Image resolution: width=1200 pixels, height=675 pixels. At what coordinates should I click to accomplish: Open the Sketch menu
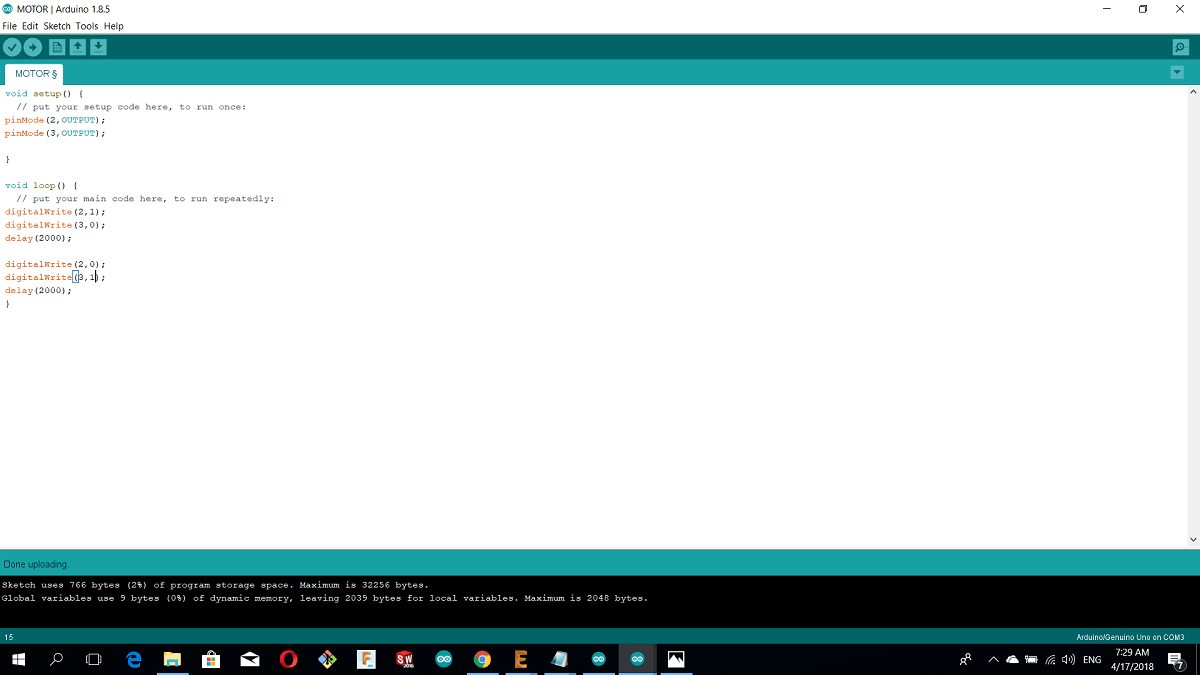coord(57,26)
